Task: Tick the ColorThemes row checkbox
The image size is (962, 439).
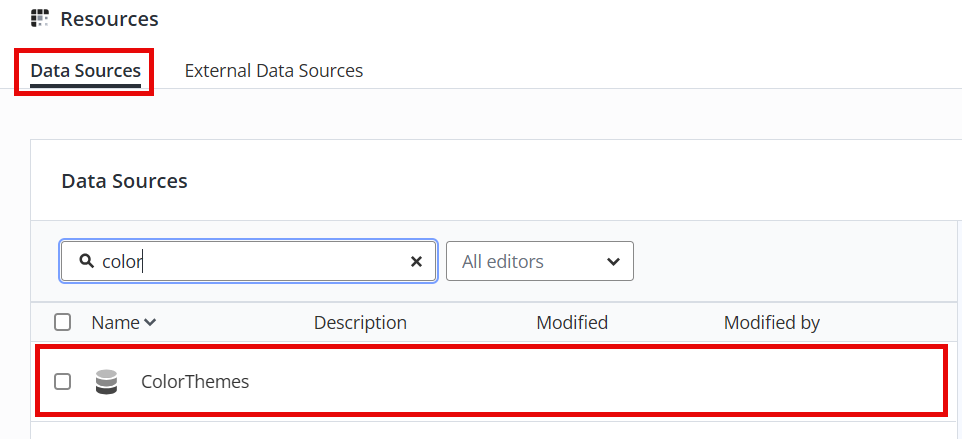Action: pyautogui.click(x=63, y=381)
